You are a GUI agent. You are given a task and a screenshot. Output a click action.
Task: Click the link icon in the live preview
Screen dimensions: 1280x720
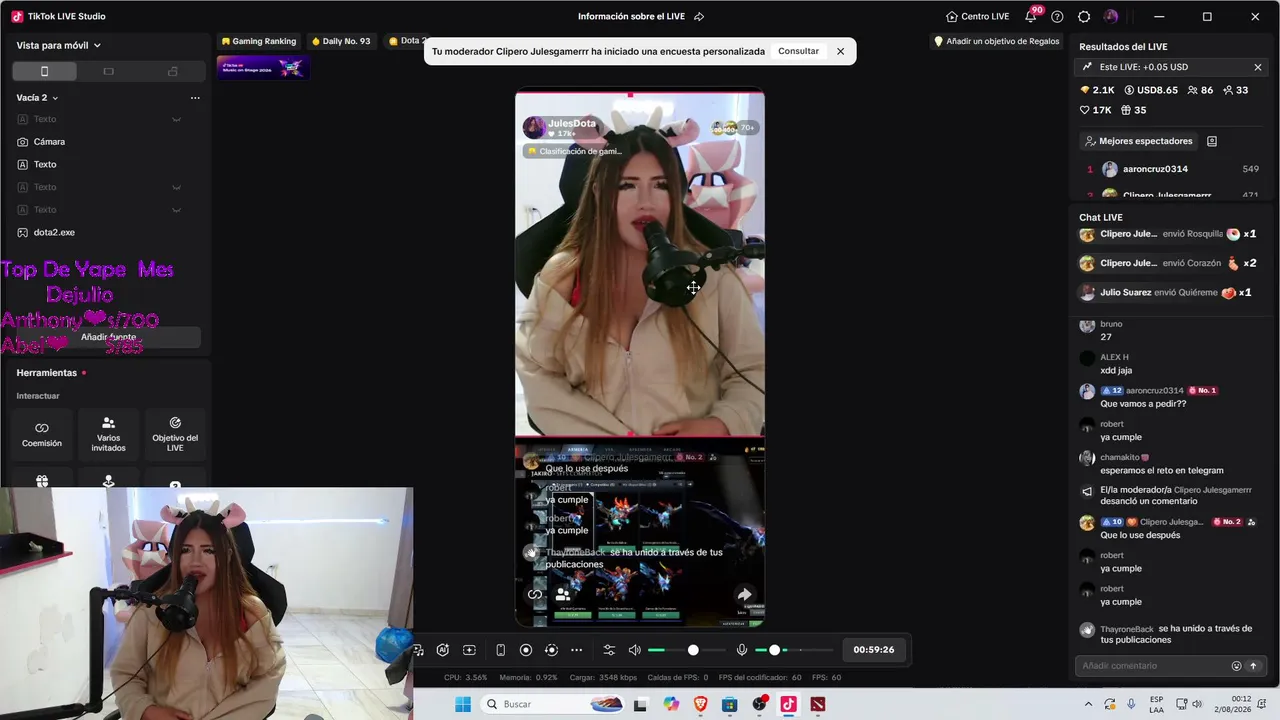point(535,594)
